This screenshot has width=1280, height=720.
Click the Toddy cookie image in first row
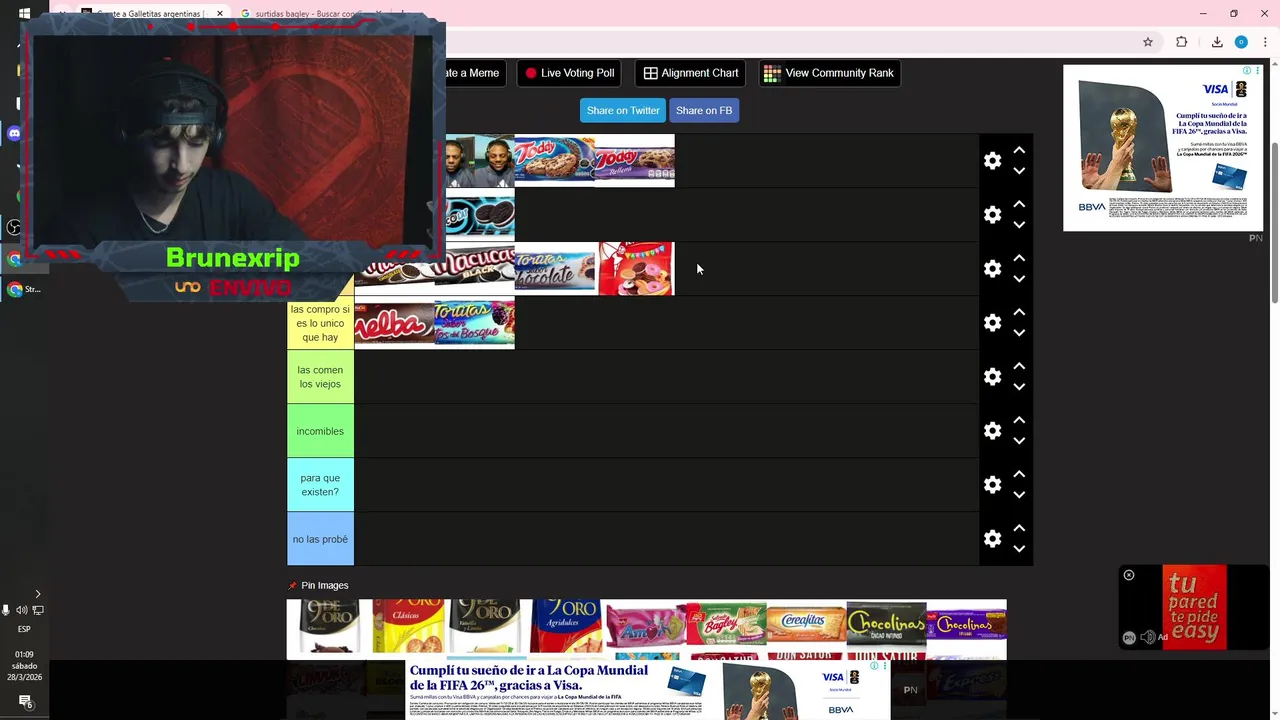pos(554,161)
